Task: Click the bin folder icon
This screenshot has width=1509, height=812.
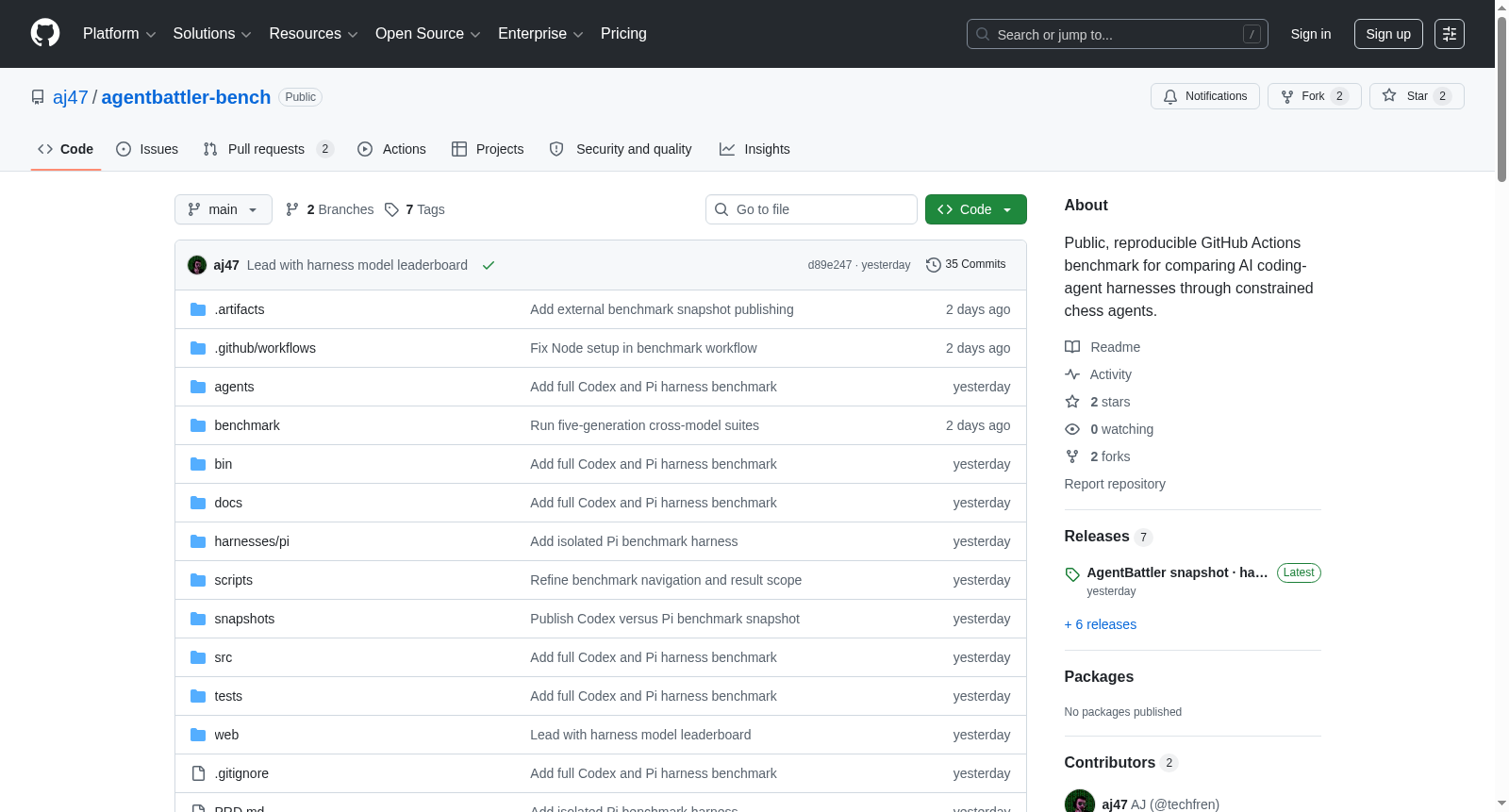Action: 198,464
